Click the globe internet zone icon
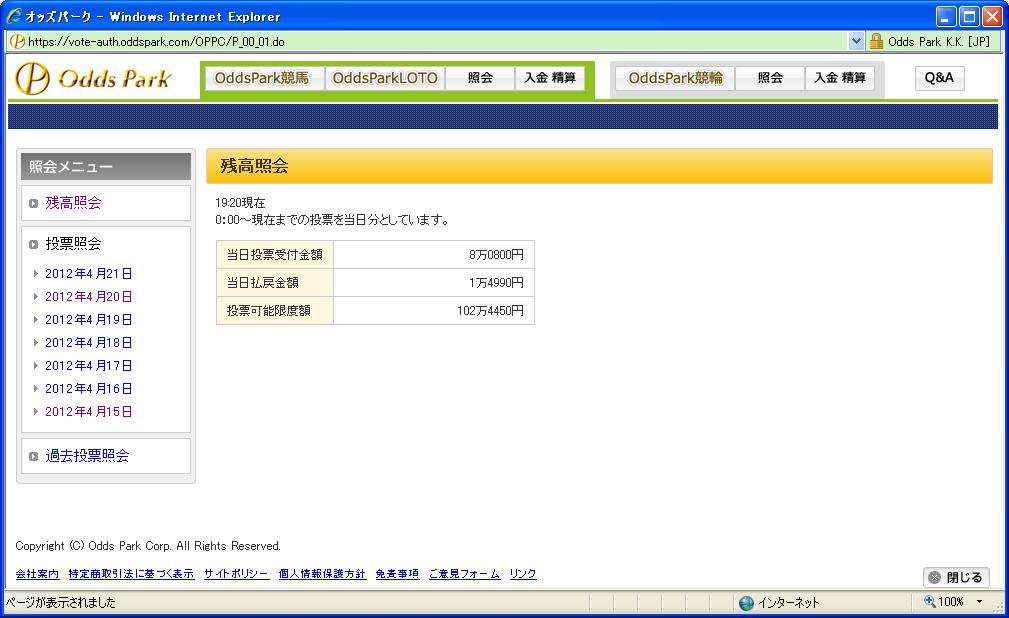1009x618 pixels. tap(746, 603)
